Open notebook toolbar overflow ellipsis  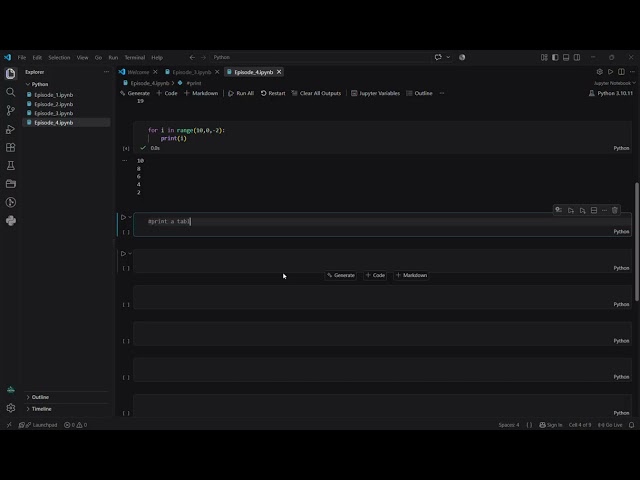coord(442,93)
